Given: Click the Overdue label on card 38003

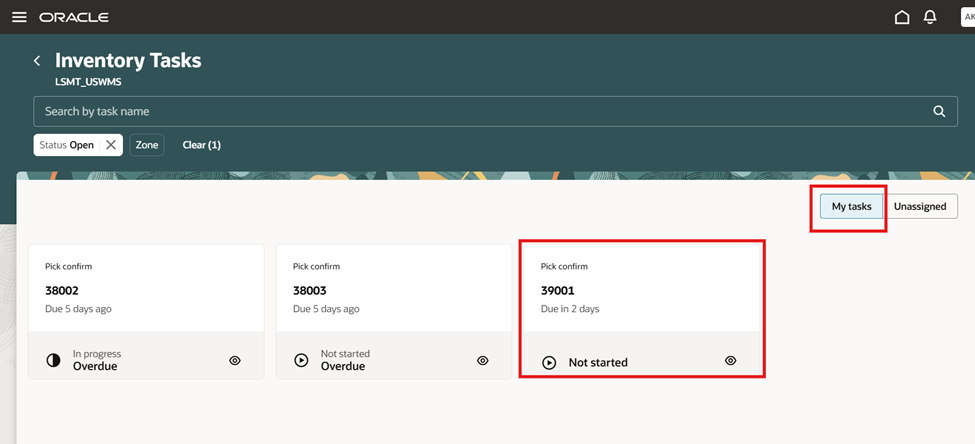Looking at the screenshot, I should tap(343, 366).
